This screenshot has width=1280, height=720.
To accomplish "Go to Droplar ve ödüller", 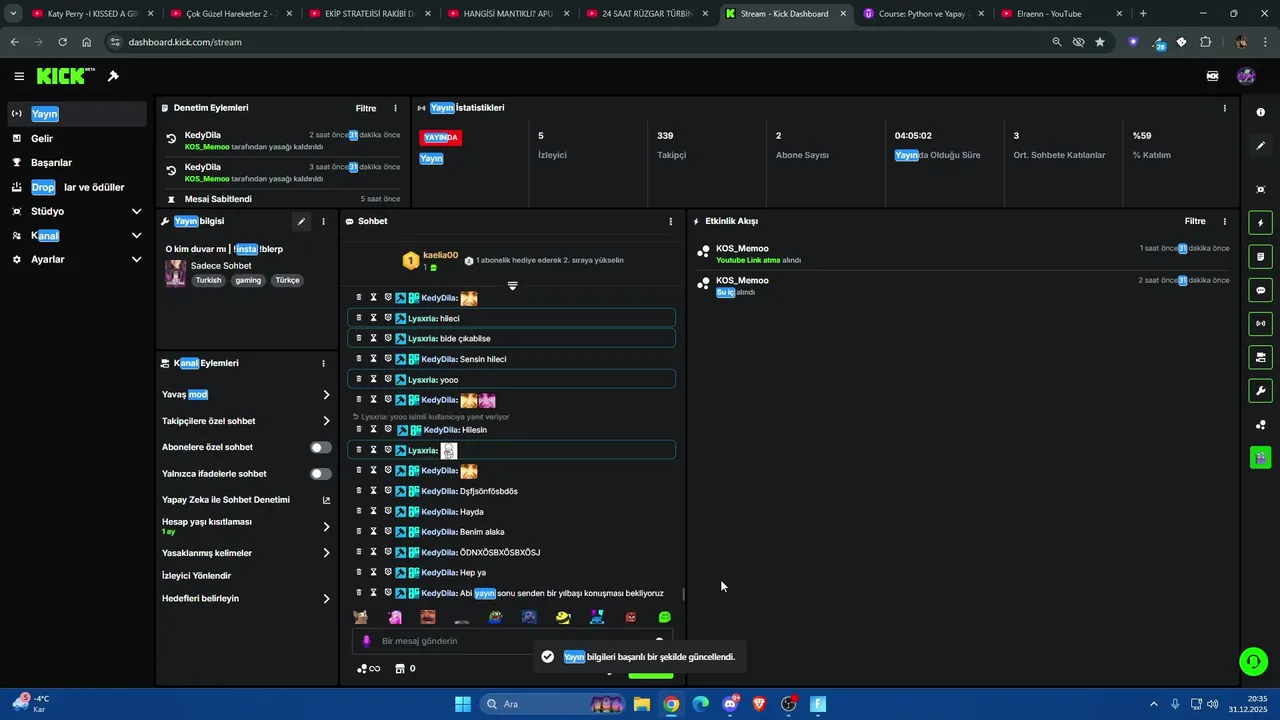I will click(x=78, y=187).
